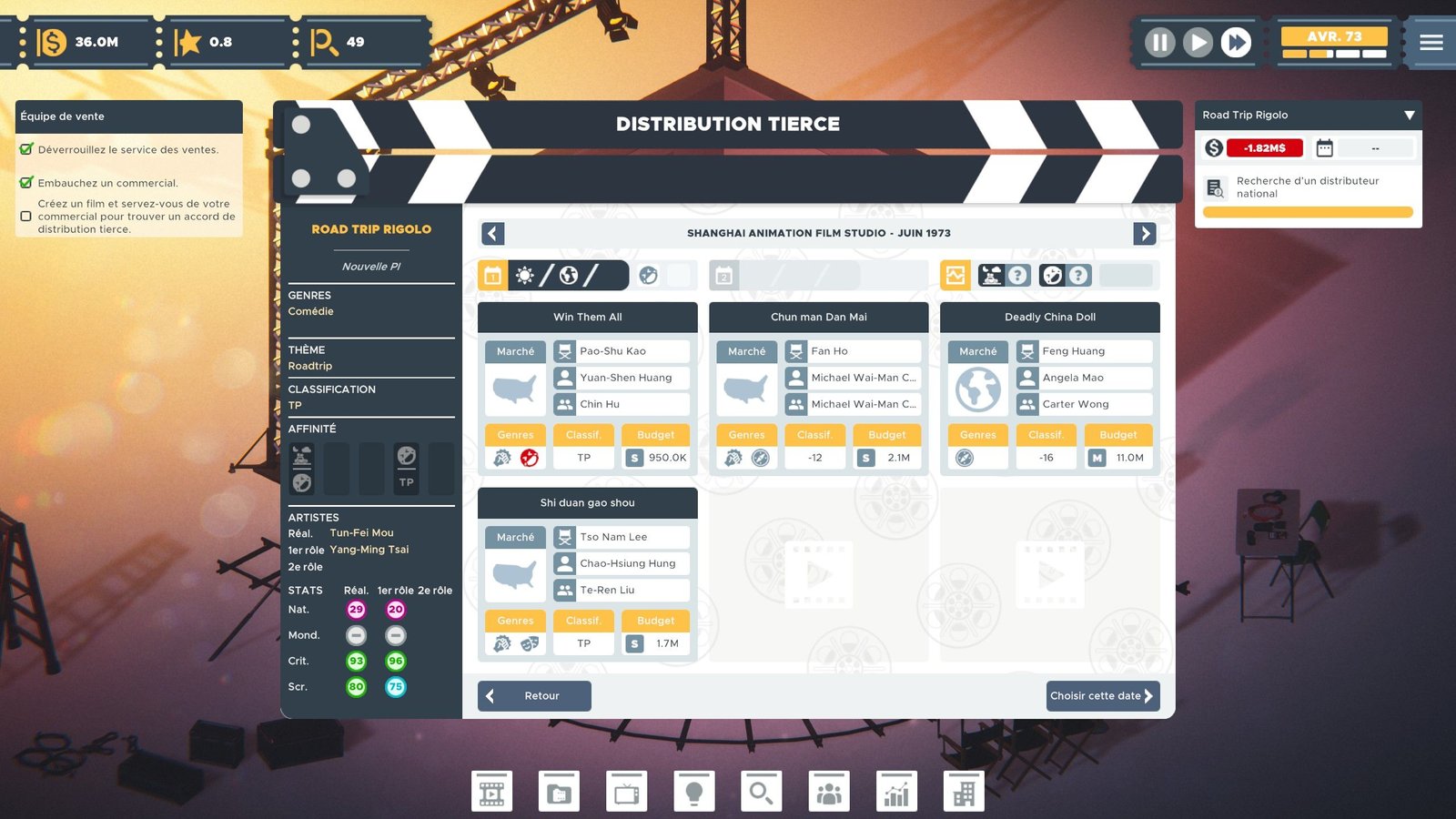Open the hamburger main menu

[1431, 43]
